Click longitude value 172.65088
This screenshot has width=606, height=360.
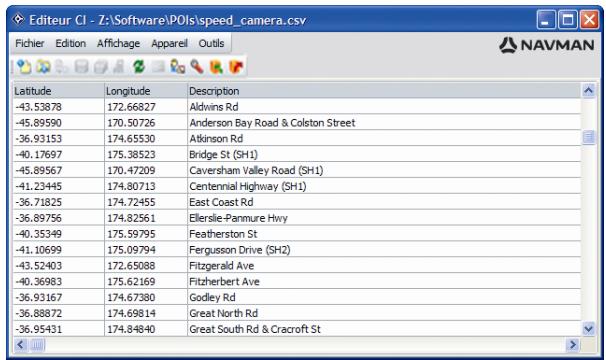(131, 266)
